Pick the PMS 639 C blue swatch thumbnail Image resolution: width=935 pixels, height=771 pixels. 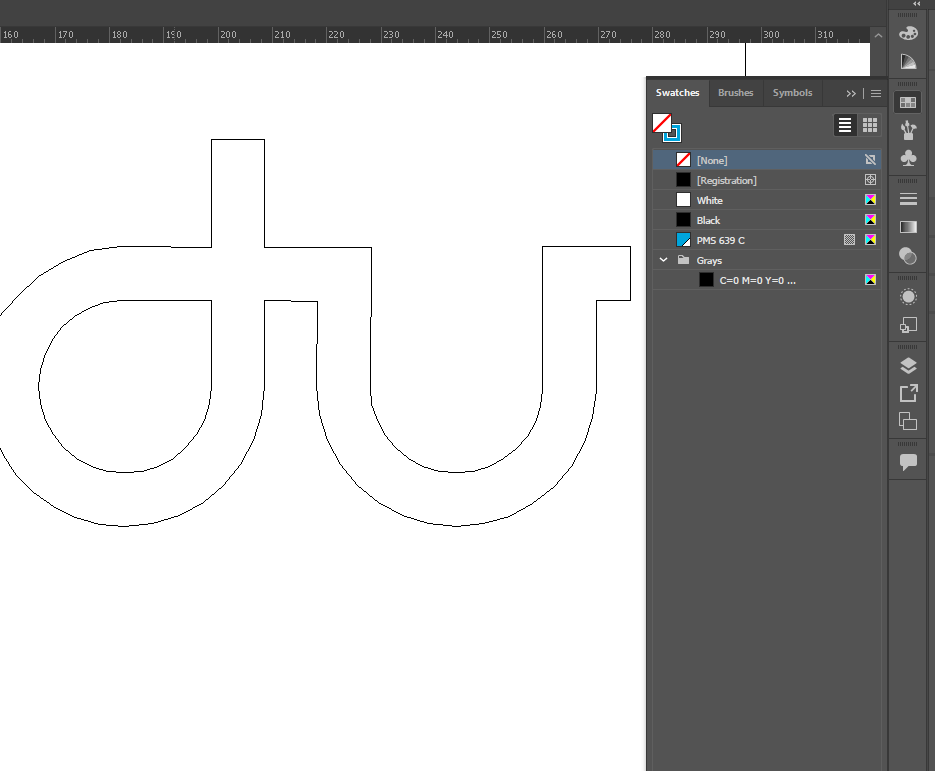683,240
